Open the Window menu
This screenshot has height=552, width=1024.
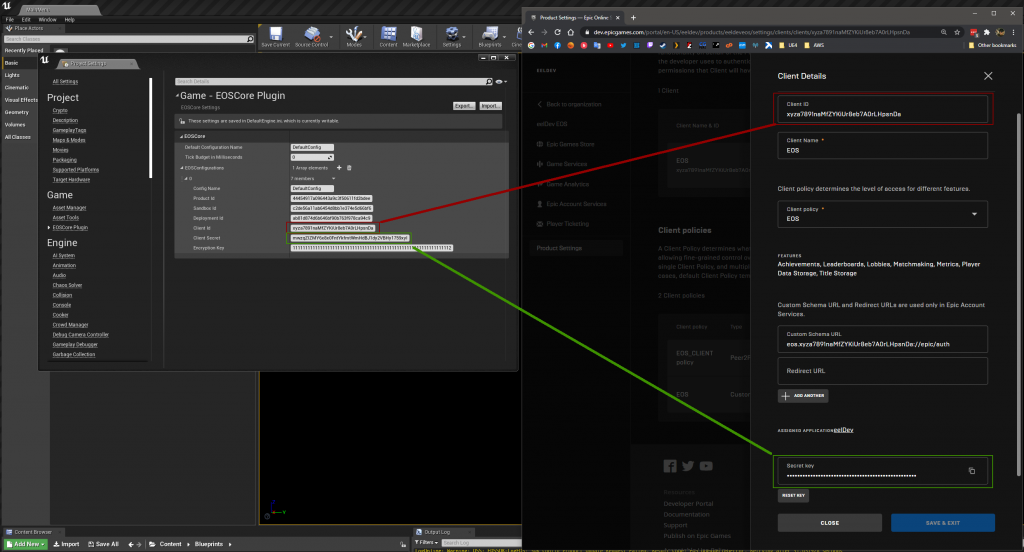(x=47, y=20)
